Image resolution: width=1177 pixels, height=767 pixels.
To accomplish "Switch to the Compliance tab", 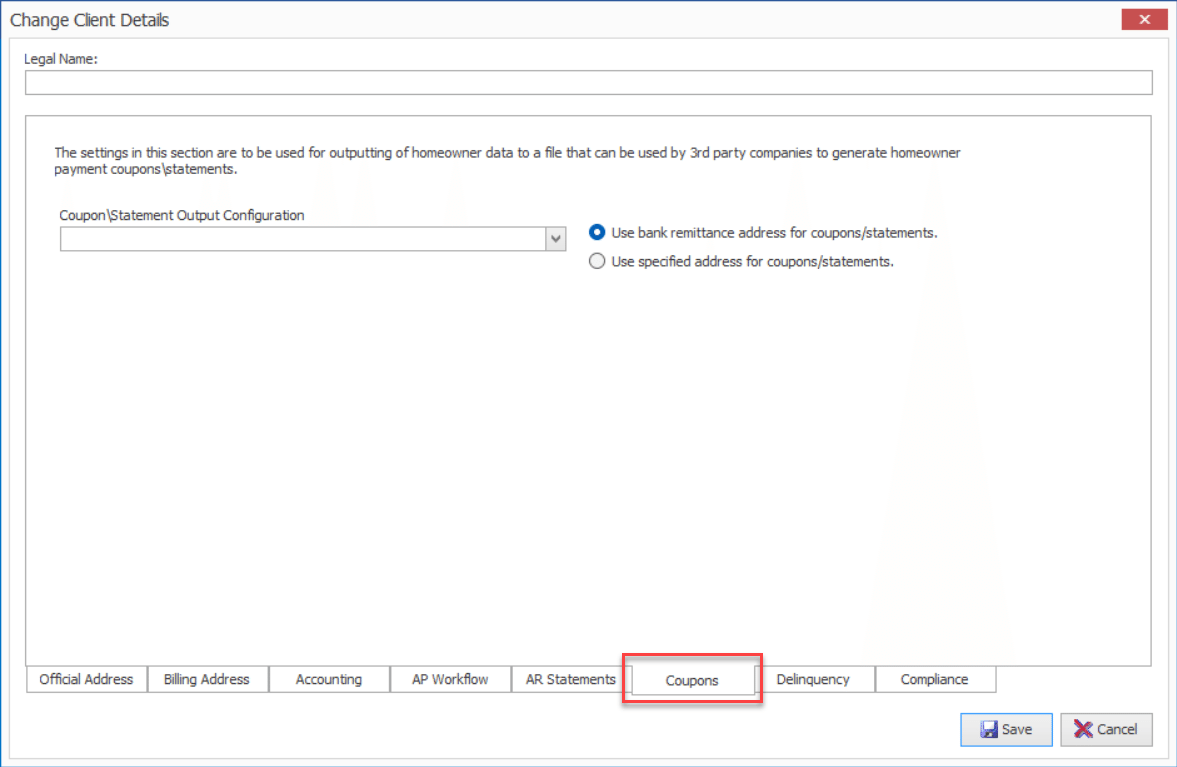I will [935, 679].
